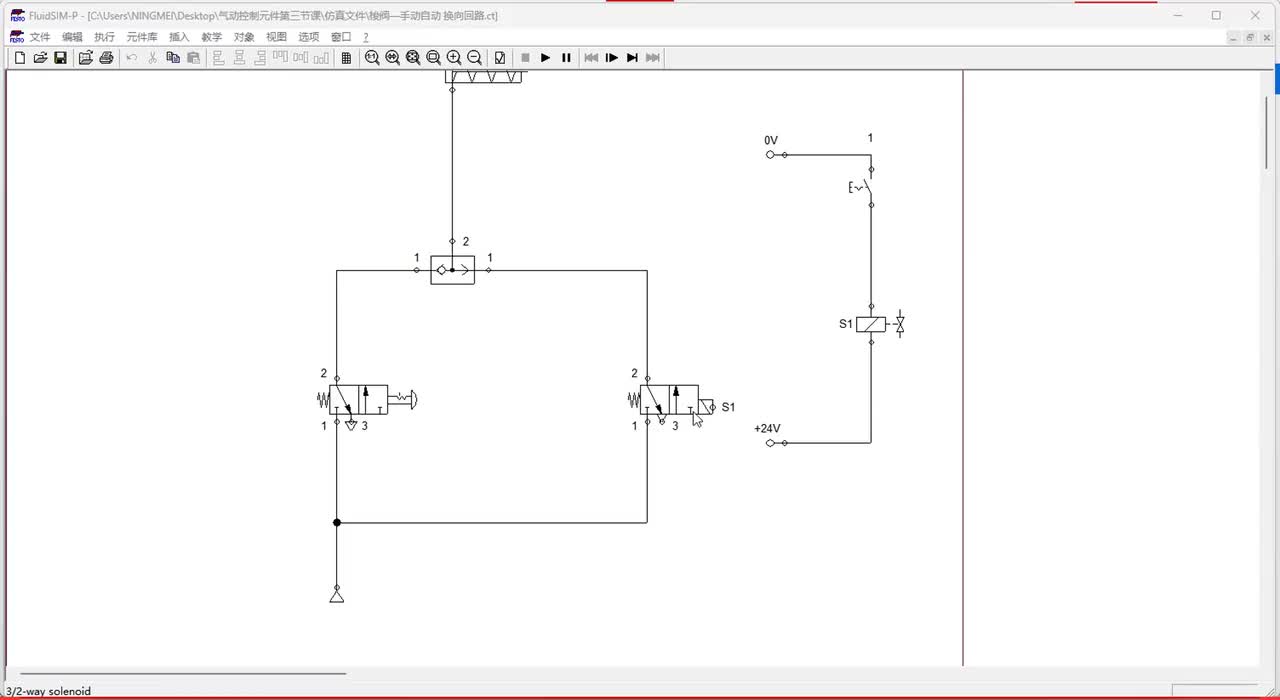Open the 对象 menu

(244, 37)
